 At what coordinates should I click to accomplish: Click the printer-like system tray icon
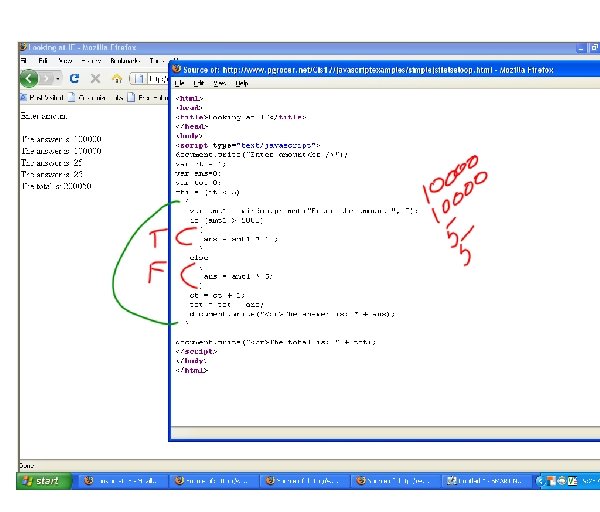point(561,481)
